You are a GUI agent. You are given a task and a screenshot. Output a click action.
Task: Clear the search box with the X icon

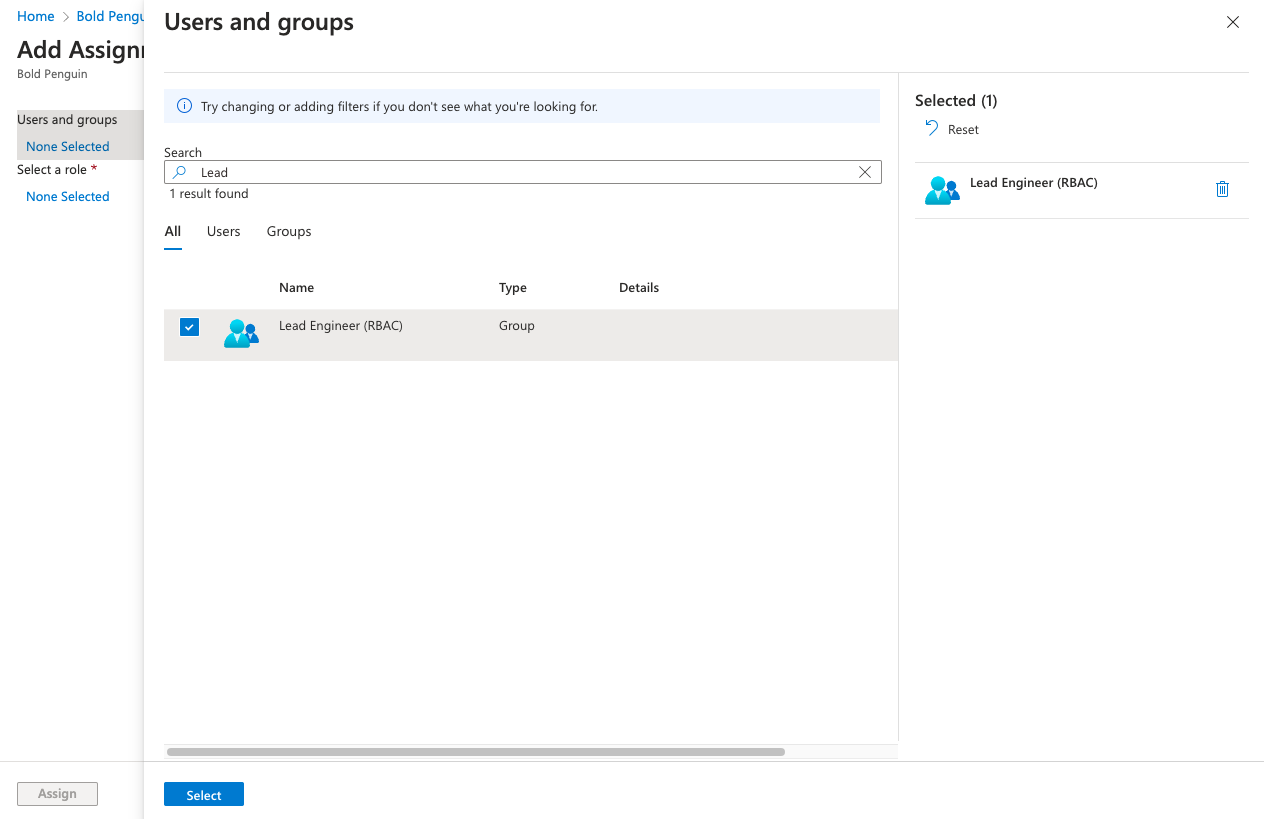(865, 172)
